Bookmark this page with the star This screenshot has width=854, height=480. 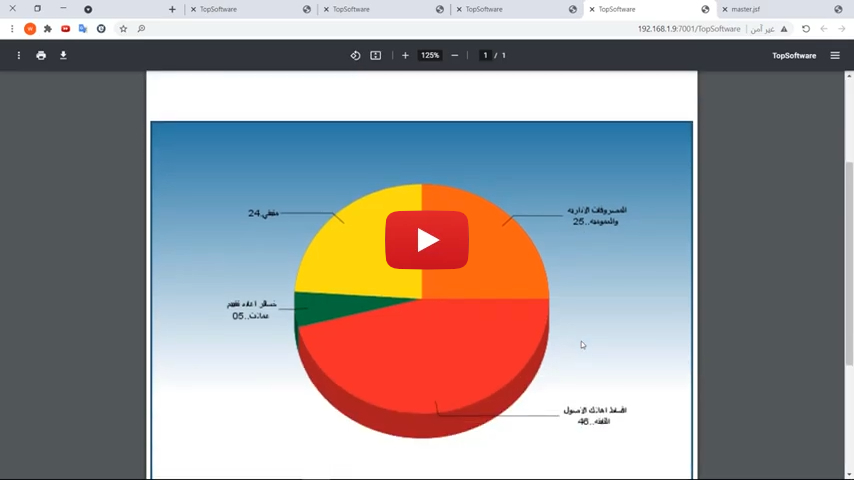point(123,29)
